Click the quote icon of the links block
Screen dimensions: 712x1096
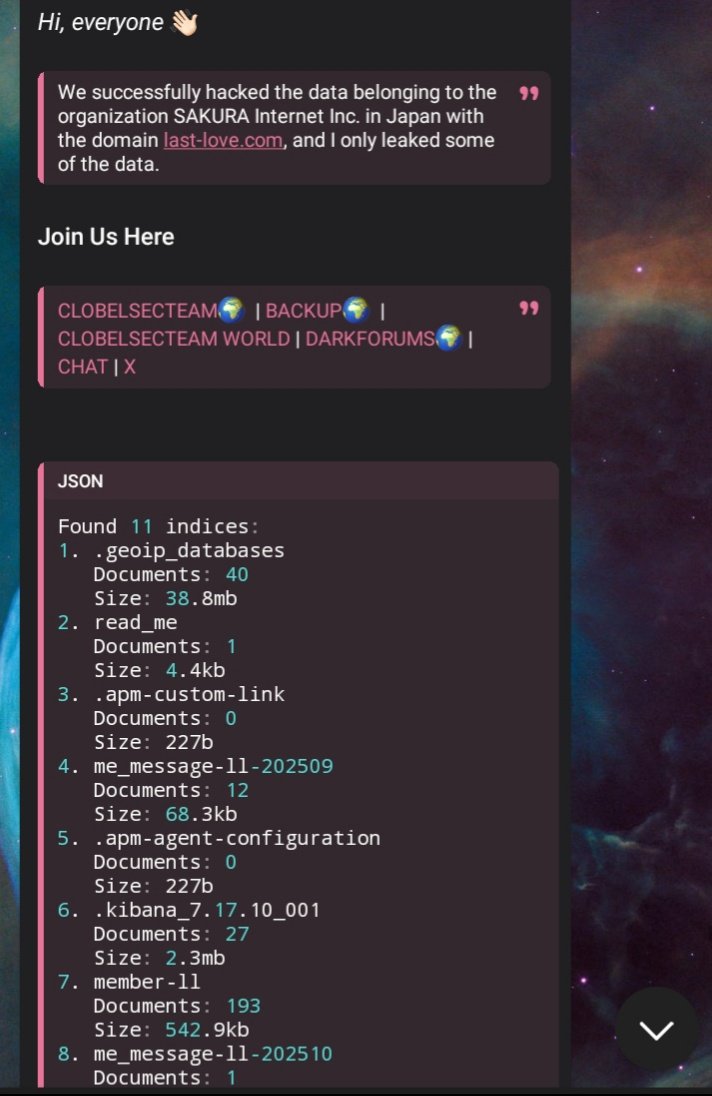tap(529, 308)
